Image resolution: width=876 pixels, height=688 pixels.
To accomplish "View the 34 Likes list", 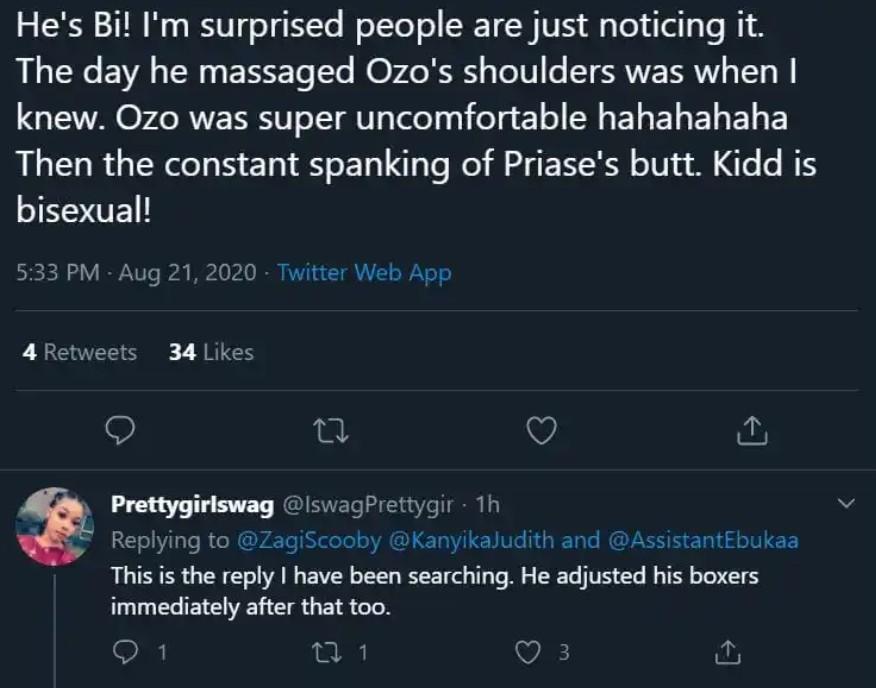I will (211, 352).
